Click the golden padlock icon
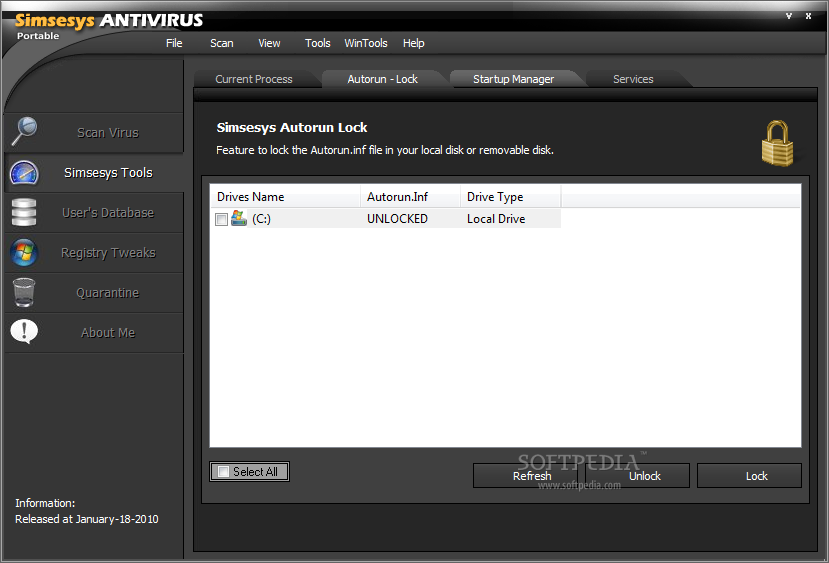829x563 pixels. pyautogui.click(x=777, y=143)
